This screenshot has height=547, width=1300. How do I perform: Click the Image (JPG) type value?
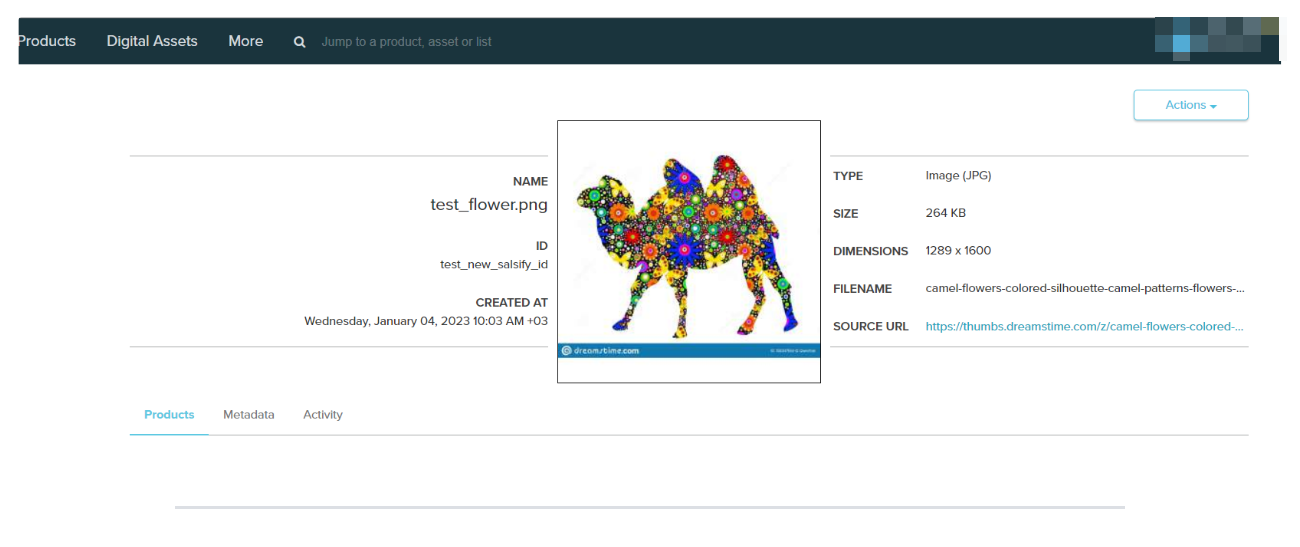pyautogui.click(x=958, y=175)
